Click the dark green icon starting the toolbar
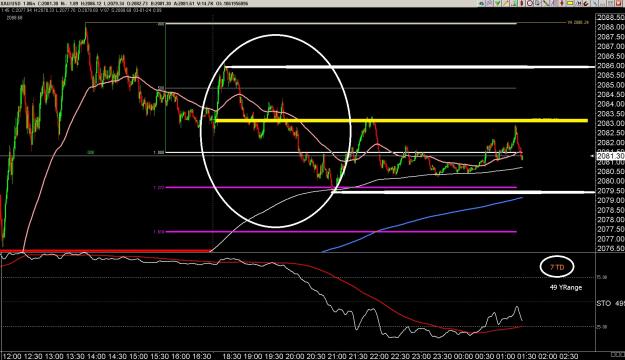Image resolution: width=625 pixels, height=360 pixels. pos(482,3)
